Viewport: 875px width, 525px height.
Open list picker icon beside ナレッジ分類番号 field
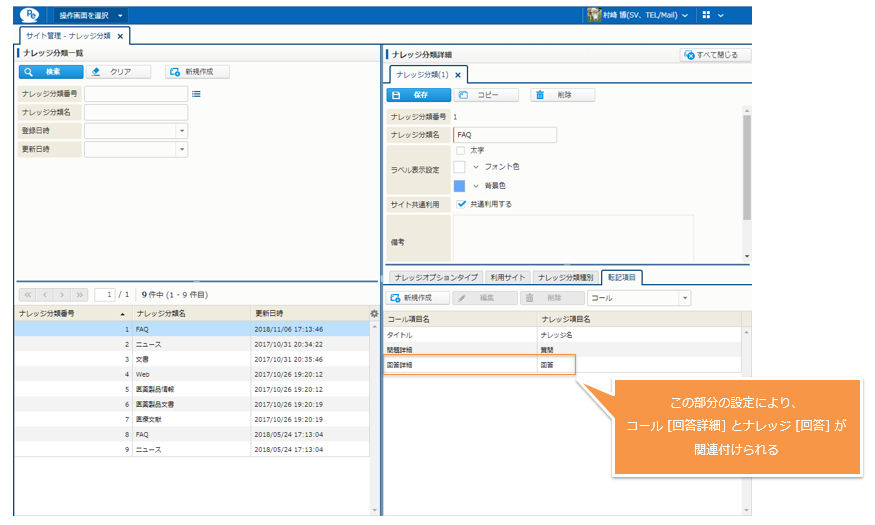197,94
